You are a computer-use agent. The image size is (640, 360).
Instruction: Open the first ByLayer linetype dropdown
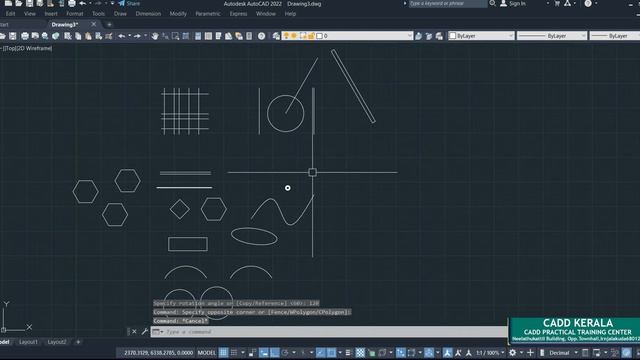(x=552, y=36)
